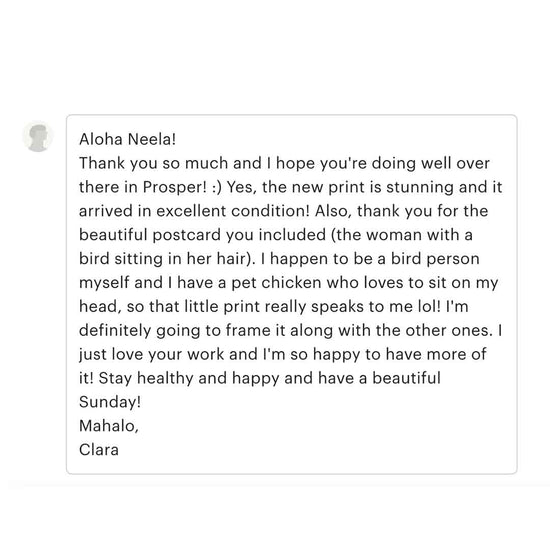This screenshot has width=550, height=550.
Task: Click the phrase 'beautiful postcard'
Action: pyautogui.click(x=150, y=235)
